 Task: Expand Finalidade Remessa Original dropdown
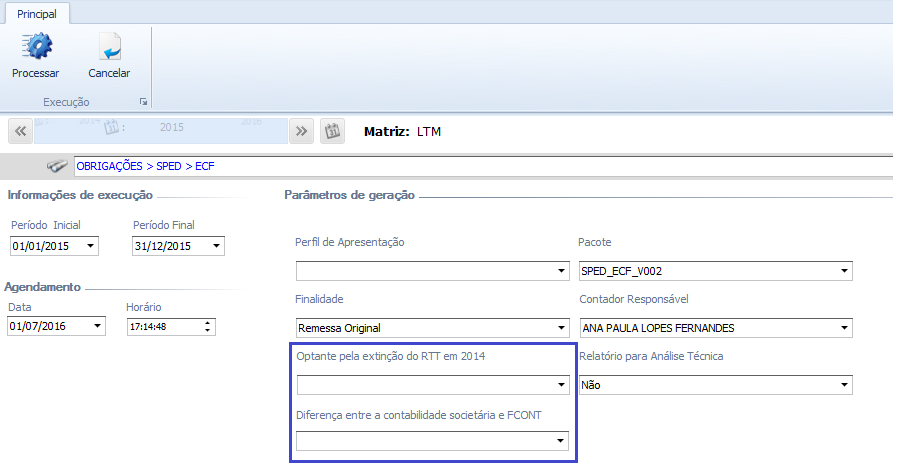pos(561,328)
